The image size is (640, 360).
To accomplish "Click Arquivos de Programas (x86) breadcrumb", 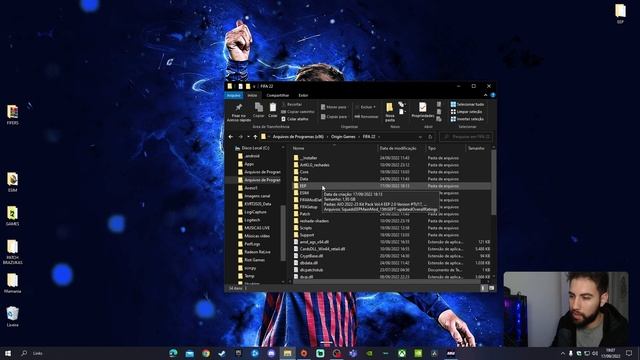I will (x=298, y=137).
